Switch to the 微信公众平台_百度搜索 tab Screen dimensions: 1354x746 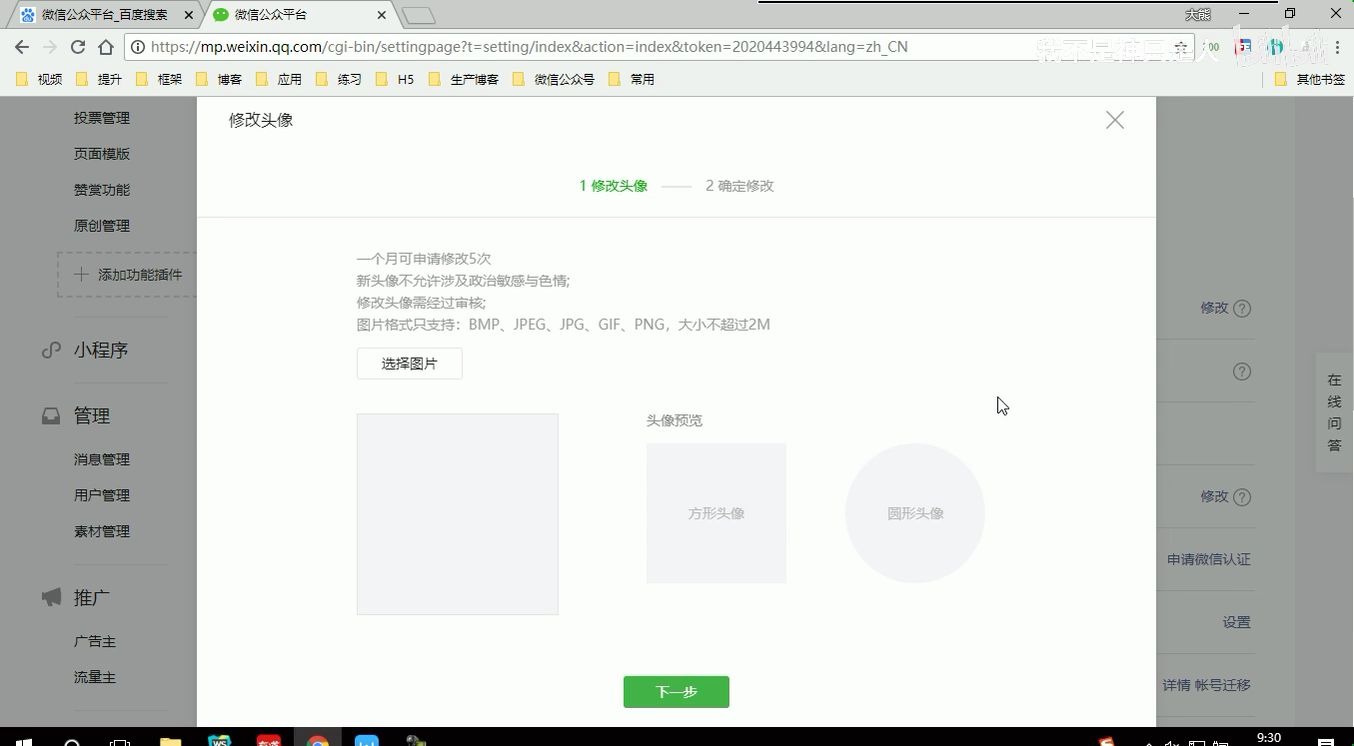click(104, 15)
